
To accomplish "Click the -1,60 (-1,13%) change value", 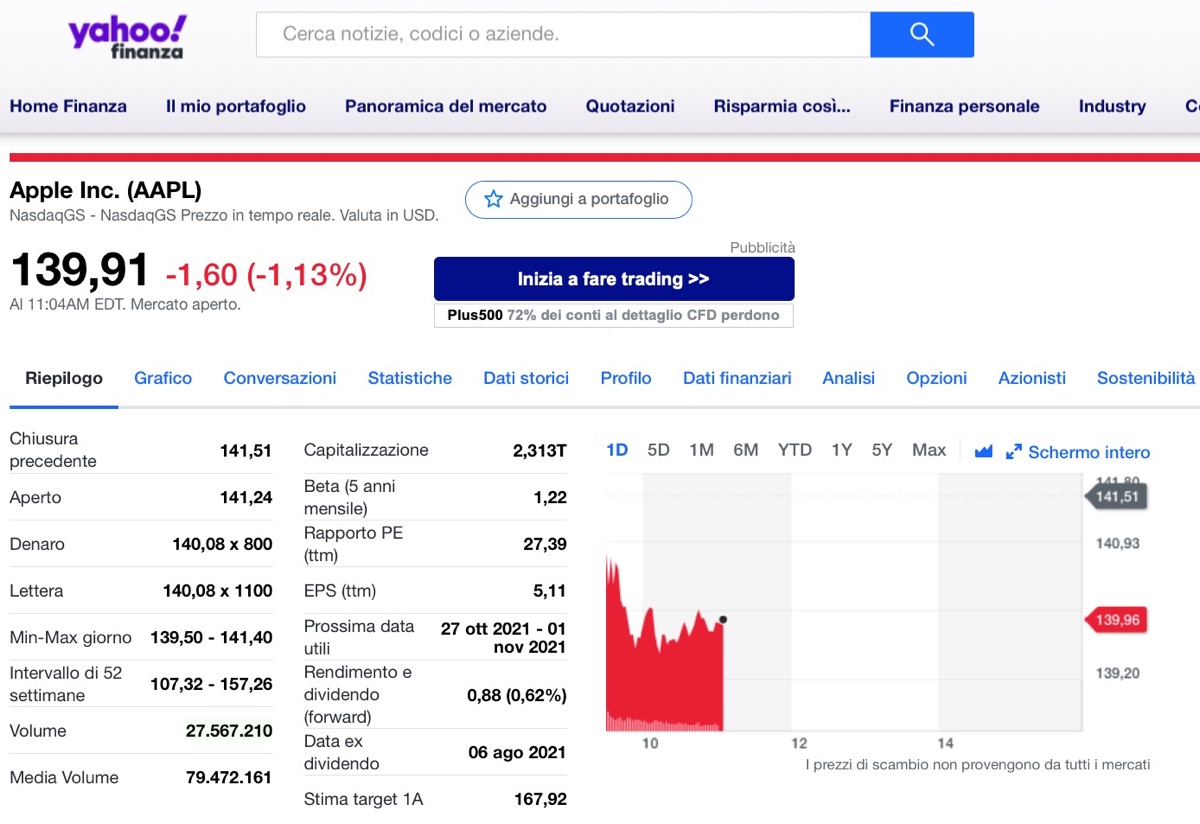I will 266,275.
